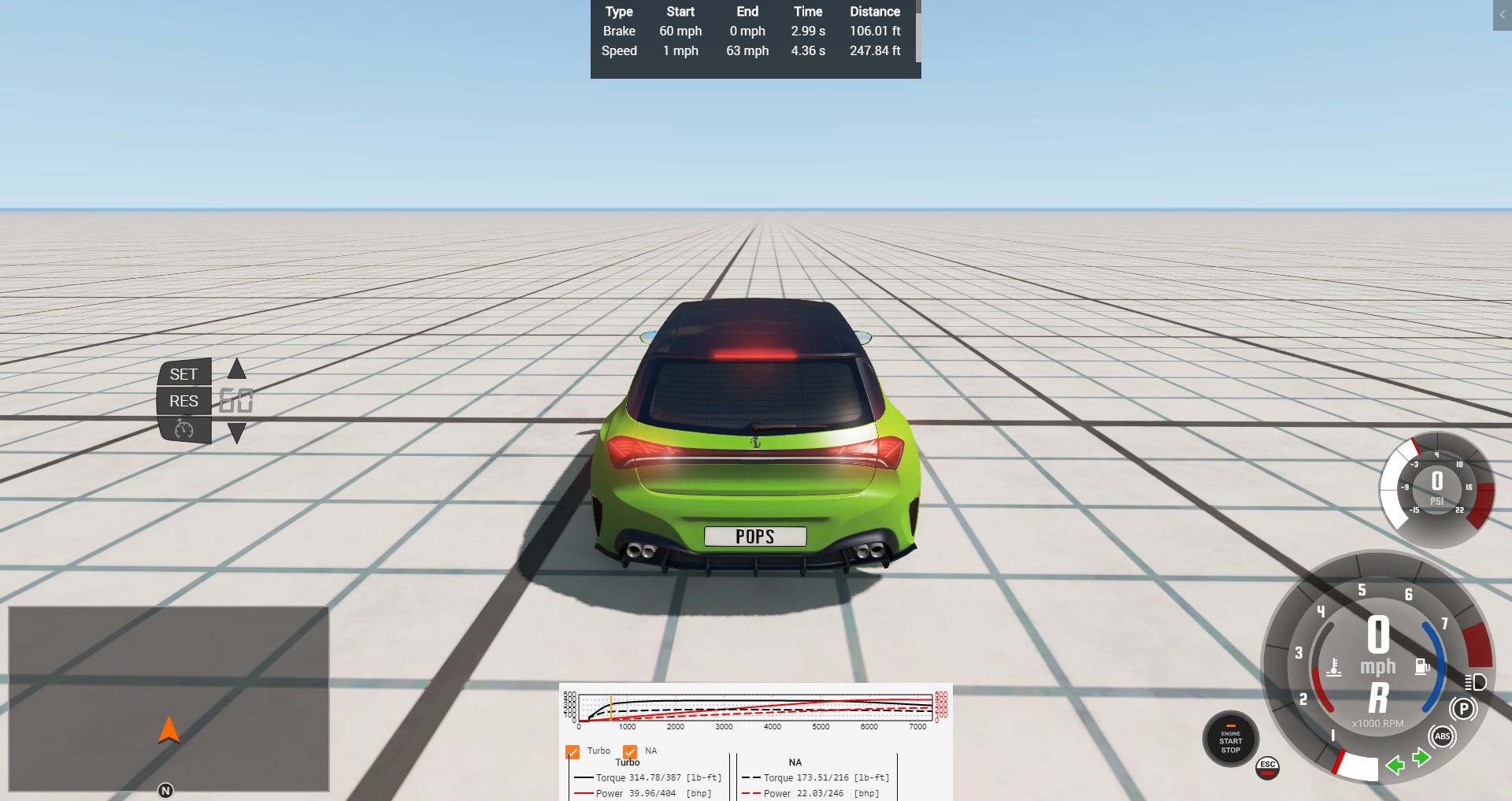The width and height of the screenshot is (1512, 801).
Task: Click the 247.84 ft distance value
Action: [x=875, y=50]
